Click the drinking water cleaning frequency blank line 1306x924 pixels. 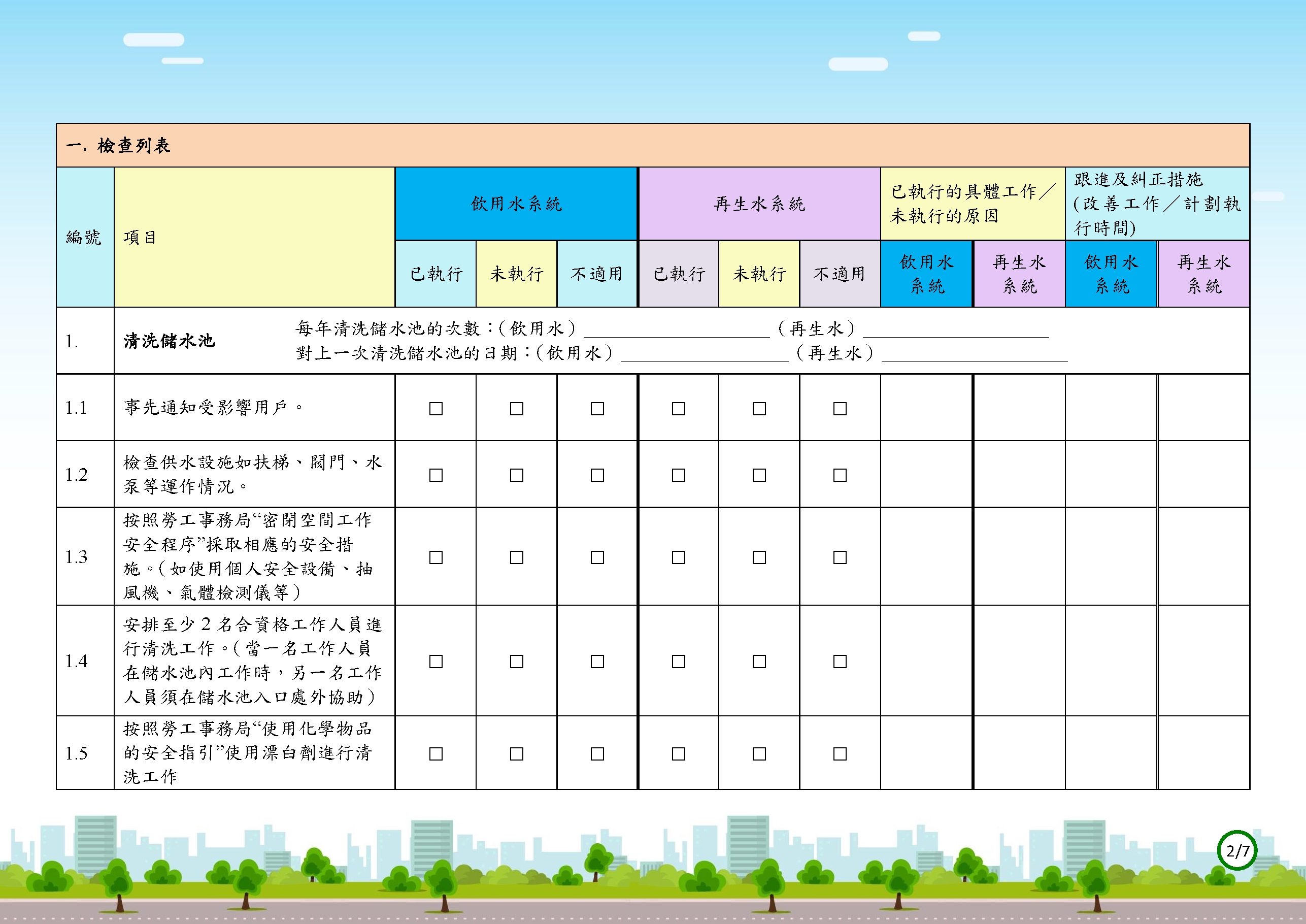pos(677,330)
